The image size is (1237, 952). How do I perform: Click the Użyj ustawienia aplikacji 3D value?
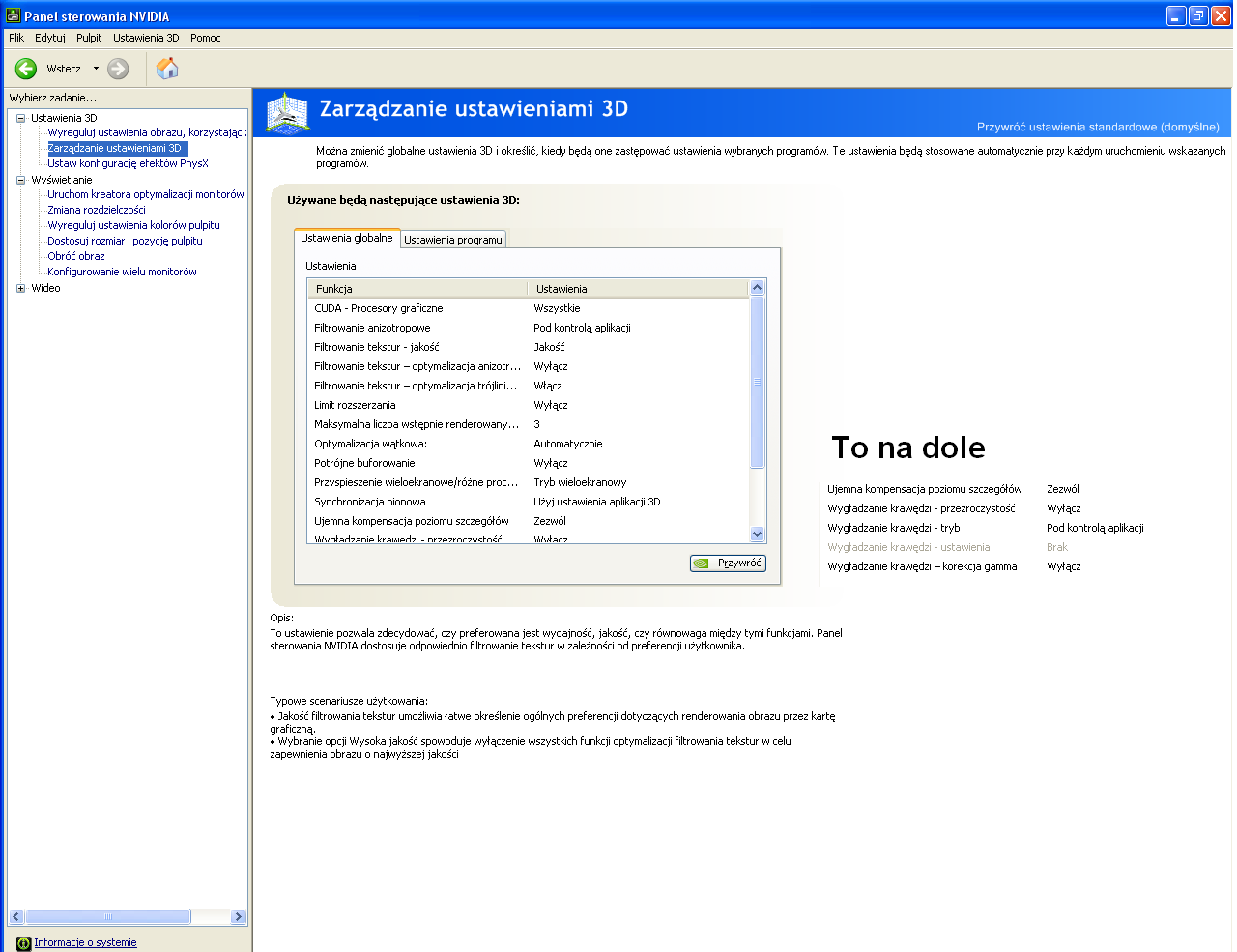597,502
